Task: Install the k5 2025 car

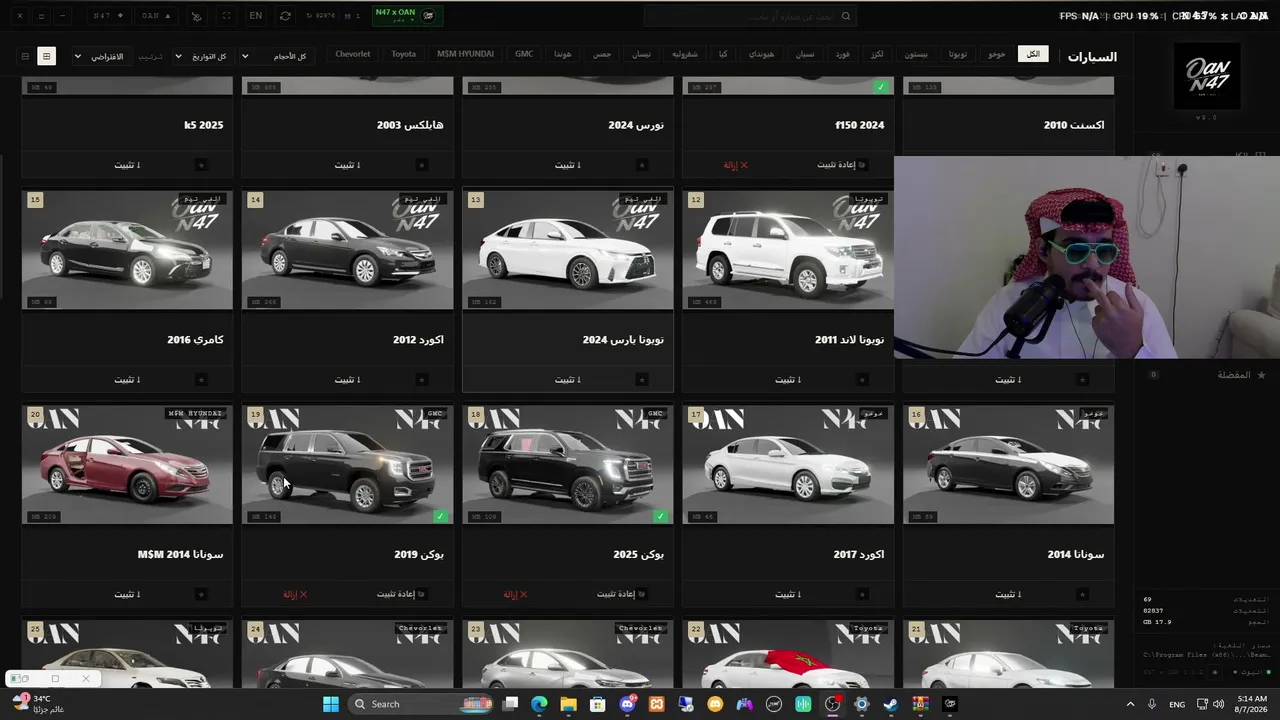Action: point(127,165)
